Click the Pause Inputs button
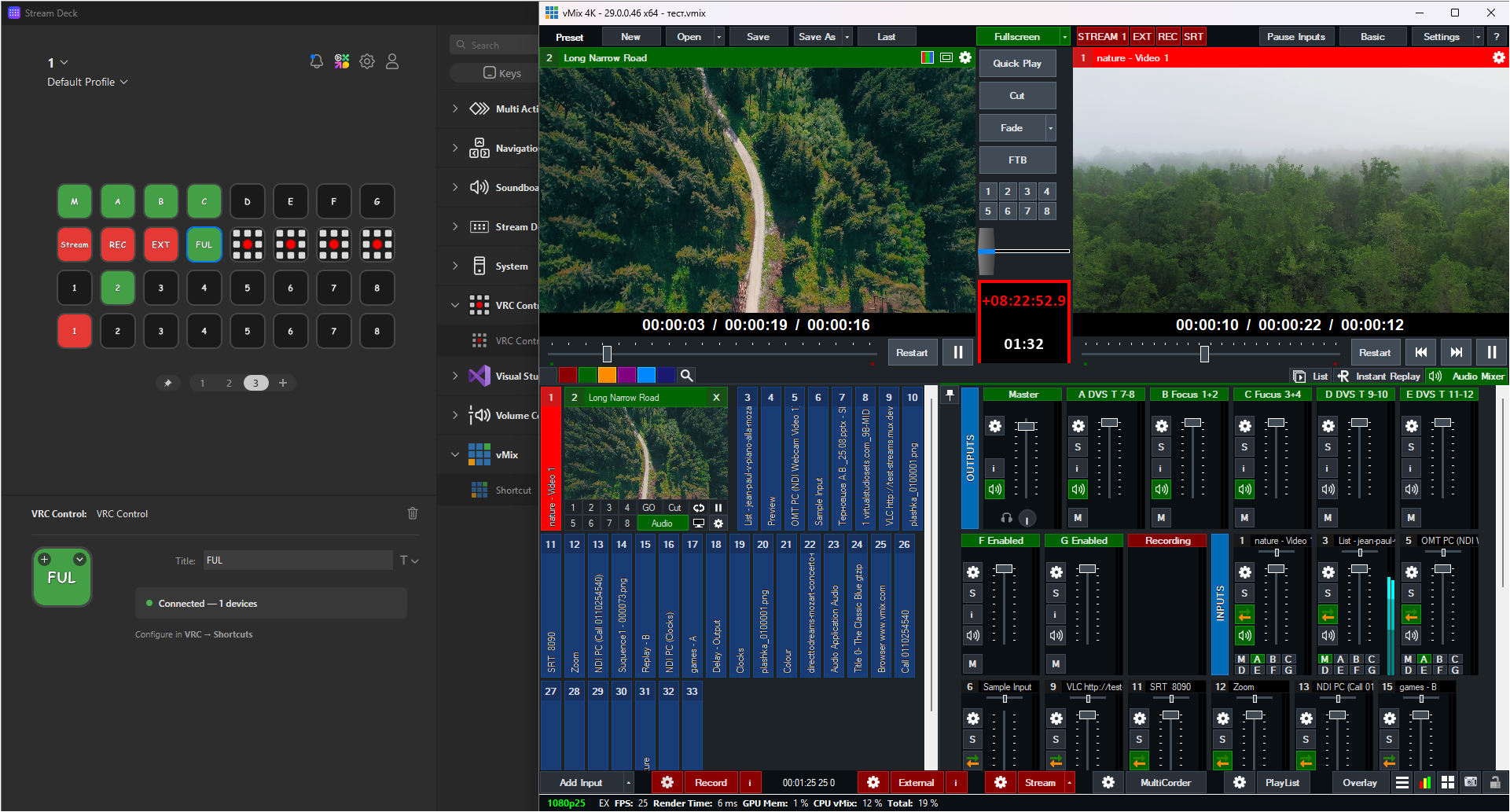Viewport: 1510px width, 812px height. pos(1296,37)
